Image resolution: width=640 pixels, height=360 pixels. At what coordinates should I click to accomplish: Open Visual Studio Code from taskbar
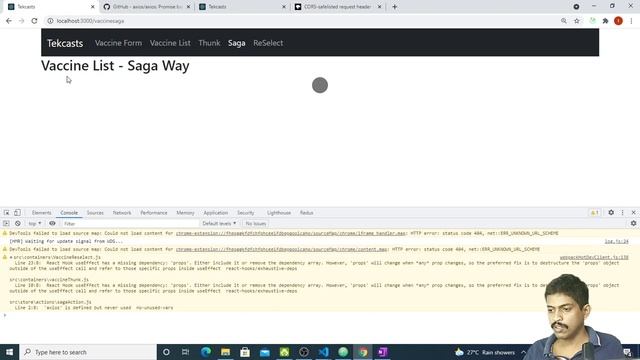tap(323, 352)
